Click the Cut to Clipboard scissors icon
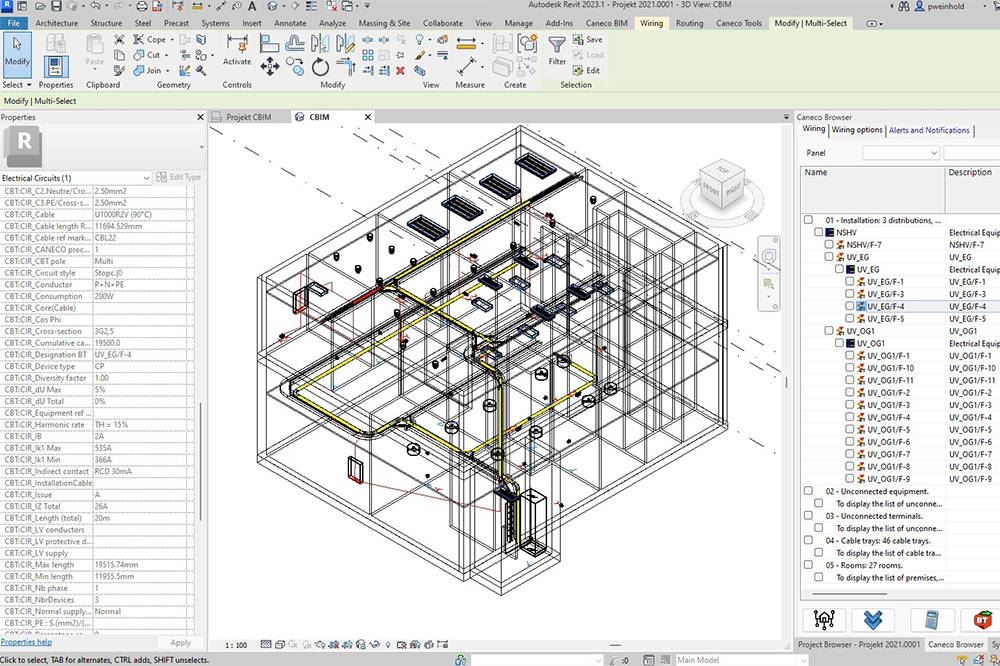Screen dimensions: 1000x666 pos(119,40)
